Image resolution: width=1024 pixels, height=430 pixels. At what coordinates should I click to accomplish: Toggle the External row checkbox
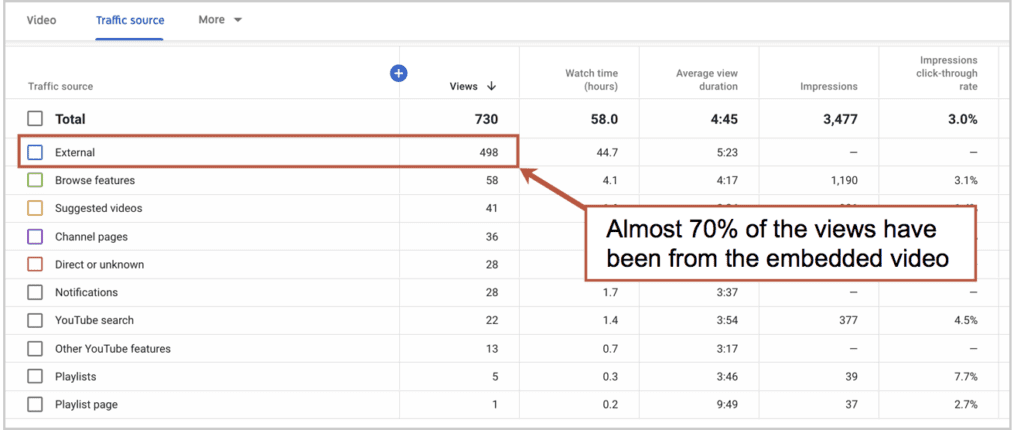35,152
